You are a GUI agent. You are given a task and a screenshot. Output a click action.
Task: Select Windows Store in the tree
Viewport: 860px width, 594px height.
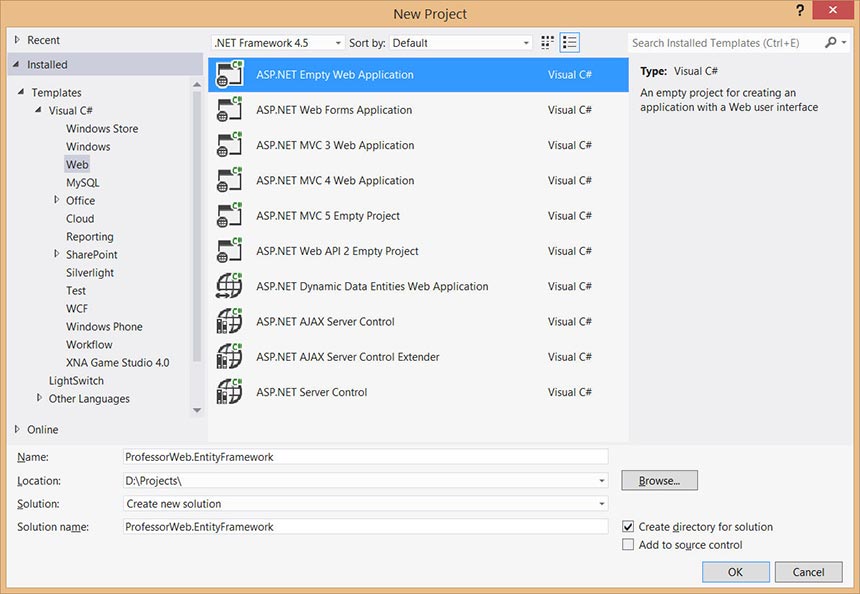pos(102,129)
